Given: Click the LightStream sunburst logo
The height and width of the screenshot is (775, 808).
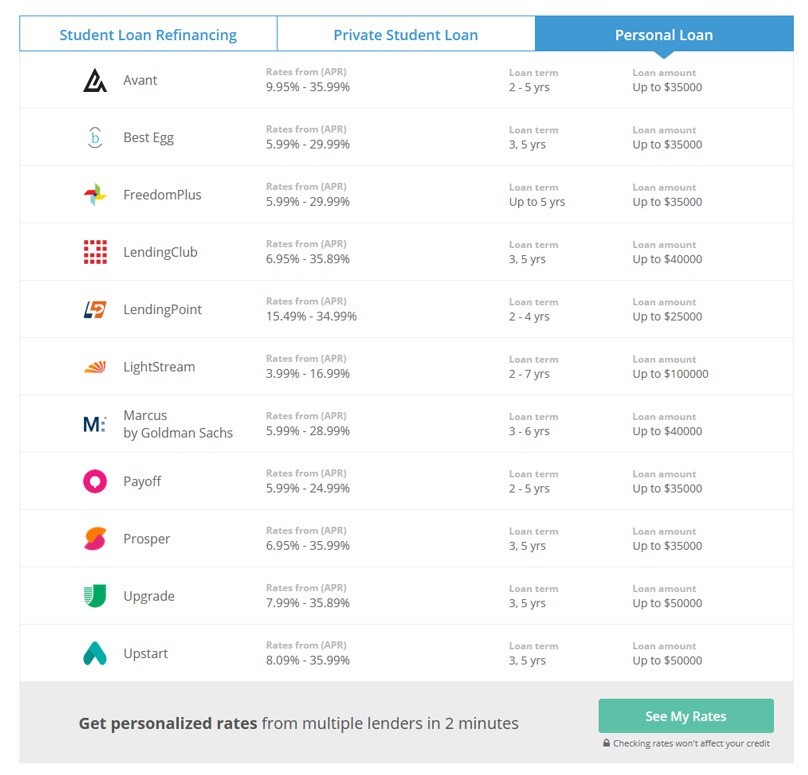Looking at the screenshot, I should pyautogui.click(x=95, y=367).
